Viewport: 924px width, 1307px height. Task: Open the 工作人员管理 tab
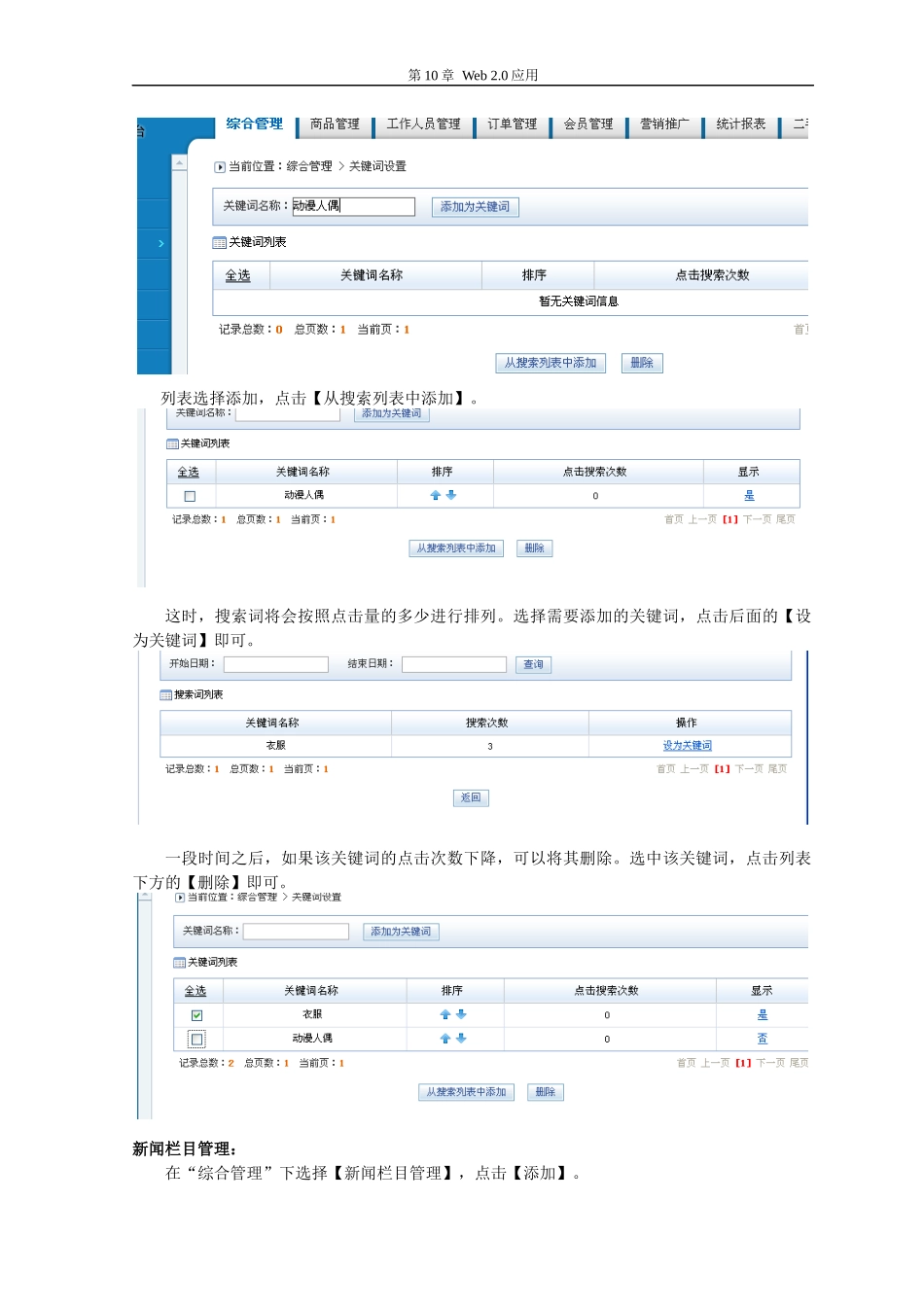(x=423, y=124)
